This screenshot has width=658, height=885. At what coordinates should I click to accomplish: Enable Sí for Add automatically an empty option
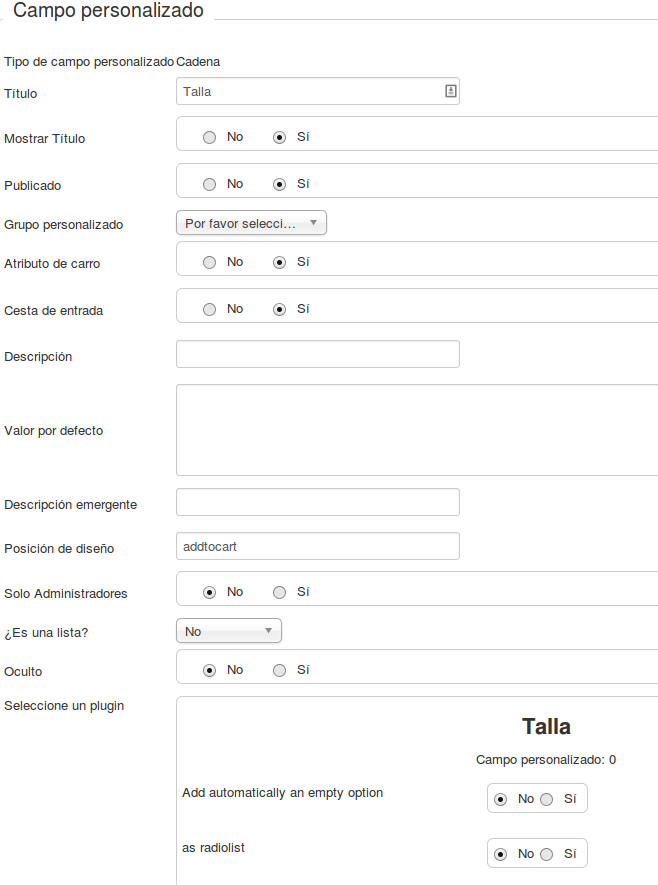click(x=546, y=799)
